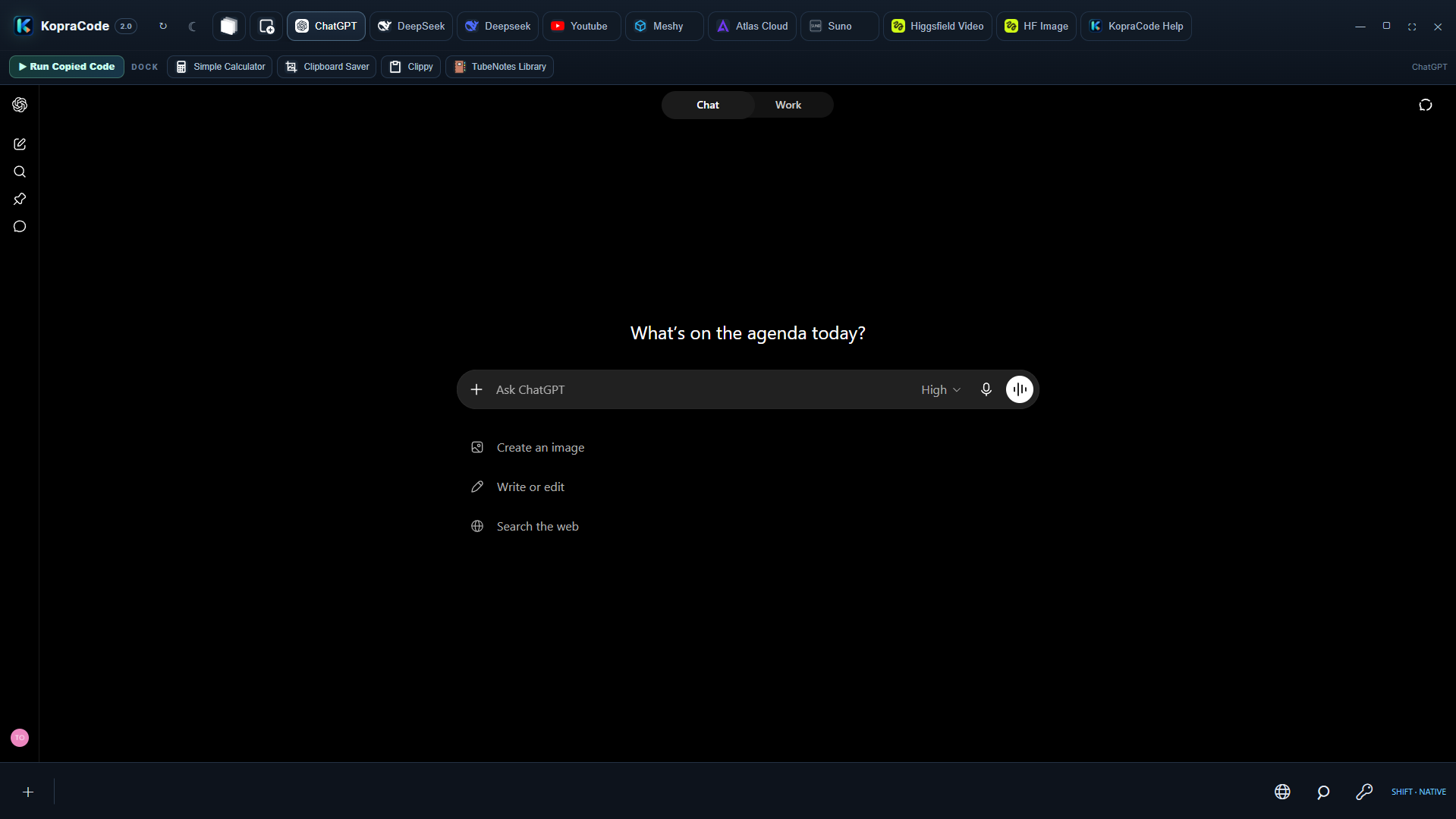Open the Meshy tab
The image size is (1456, 819).
point(664,26)
